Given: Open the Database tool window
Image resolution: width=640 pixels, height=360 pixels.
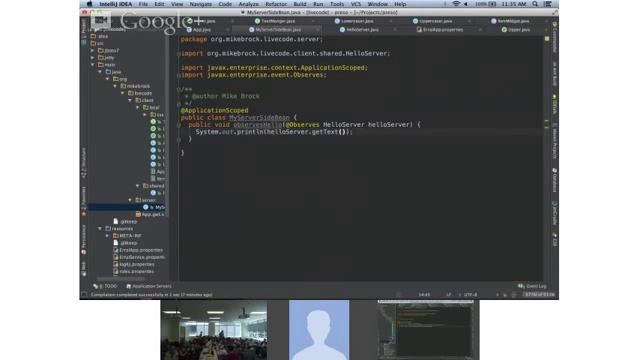Looking at the screenshot, I should [555, 180].
